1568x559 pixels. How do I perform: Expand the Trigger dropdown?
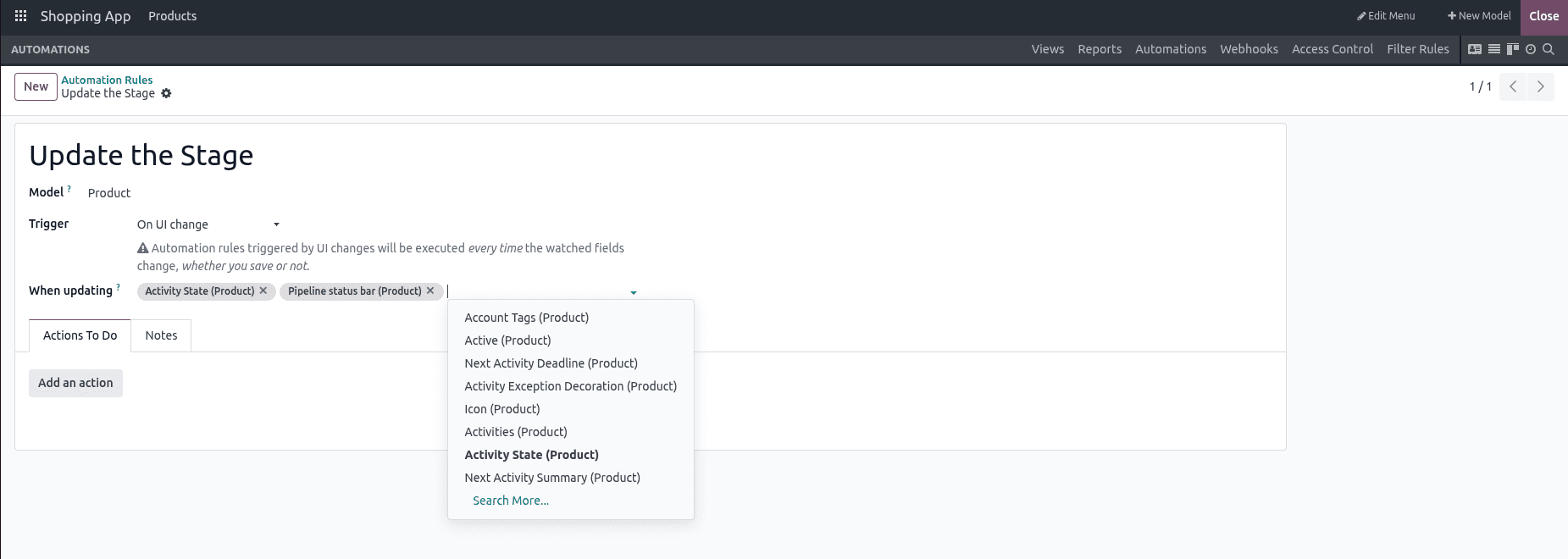[276, 224]
